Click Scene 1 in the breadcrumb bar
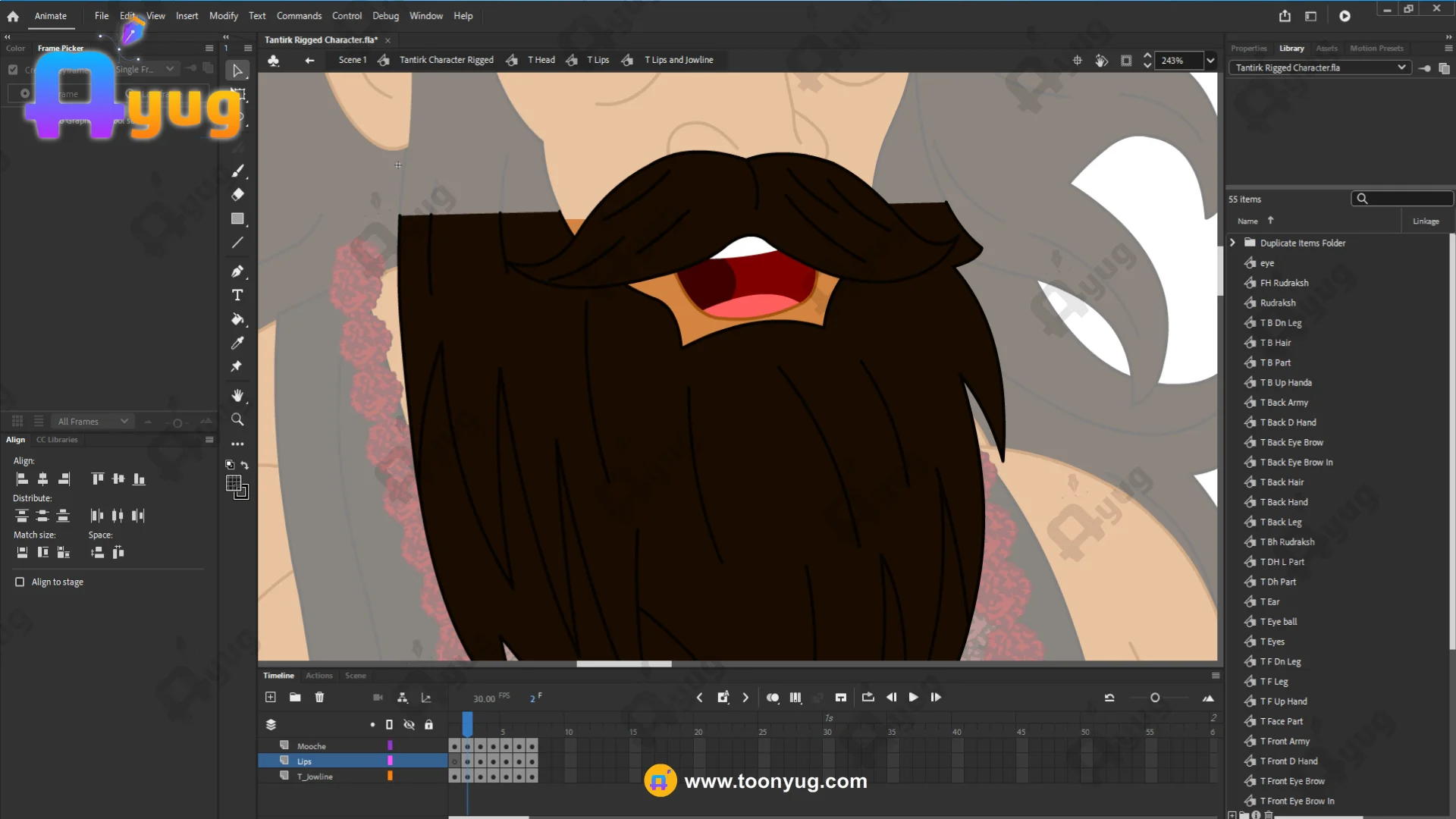This screenshot has width=1456, height=819. tap(352, 60)
